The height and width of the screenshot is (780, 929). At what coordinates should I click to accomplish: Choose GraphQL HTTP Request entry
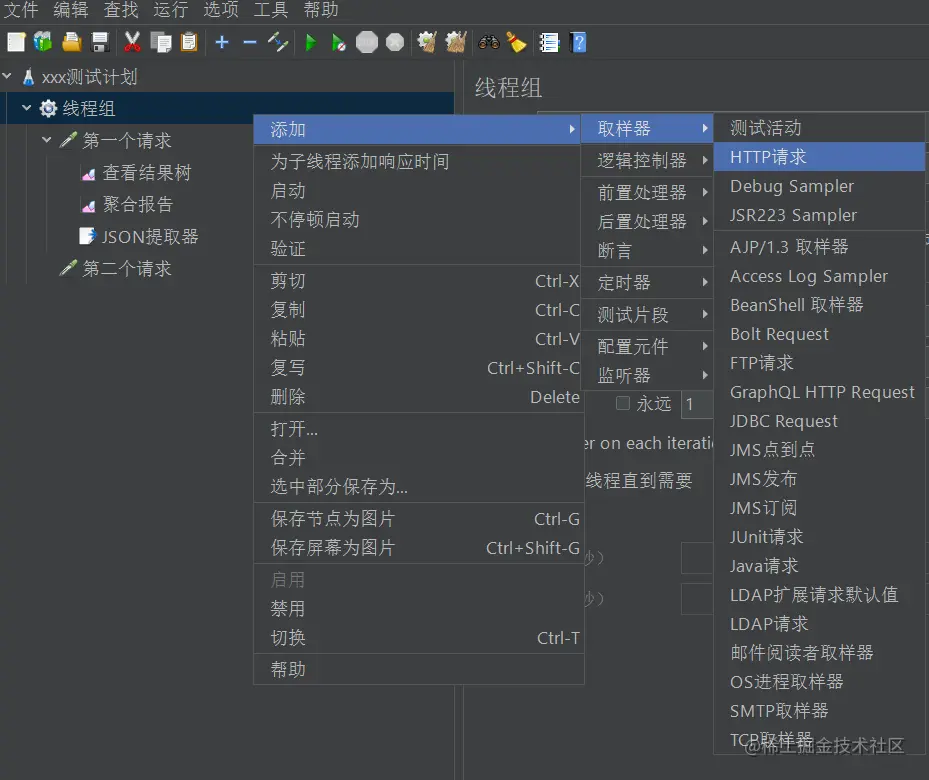click(819, 392)
